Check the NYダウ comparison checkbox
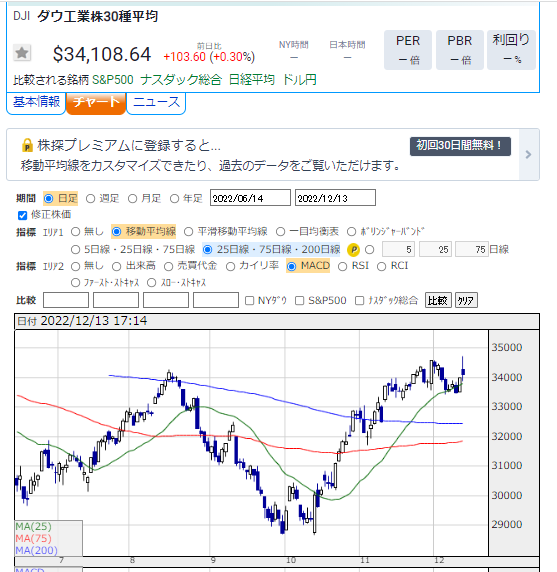Viewport: 557px width, 572px height. click(x=250, y=301)
